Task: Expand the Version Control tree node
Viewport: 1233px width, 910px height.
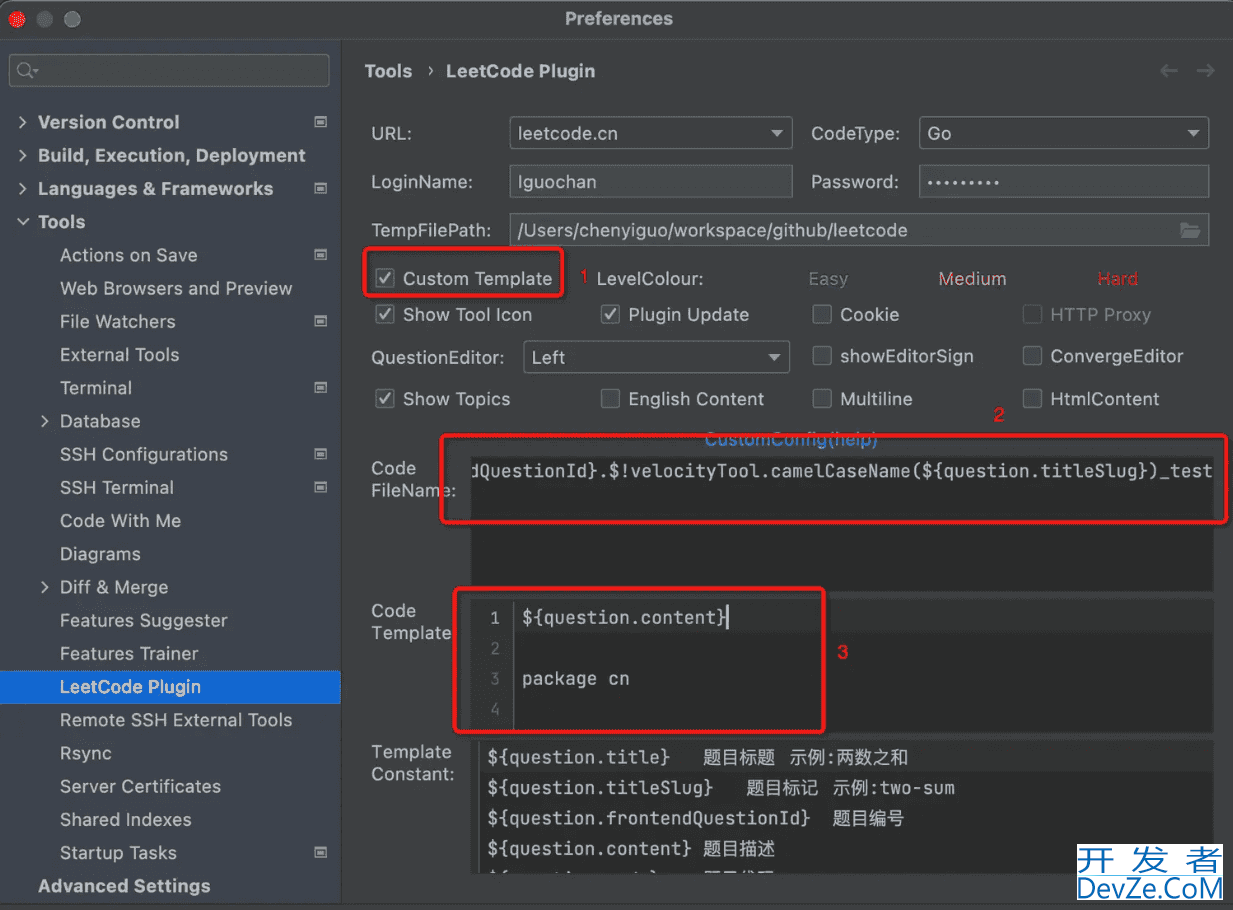Action: 23,122
